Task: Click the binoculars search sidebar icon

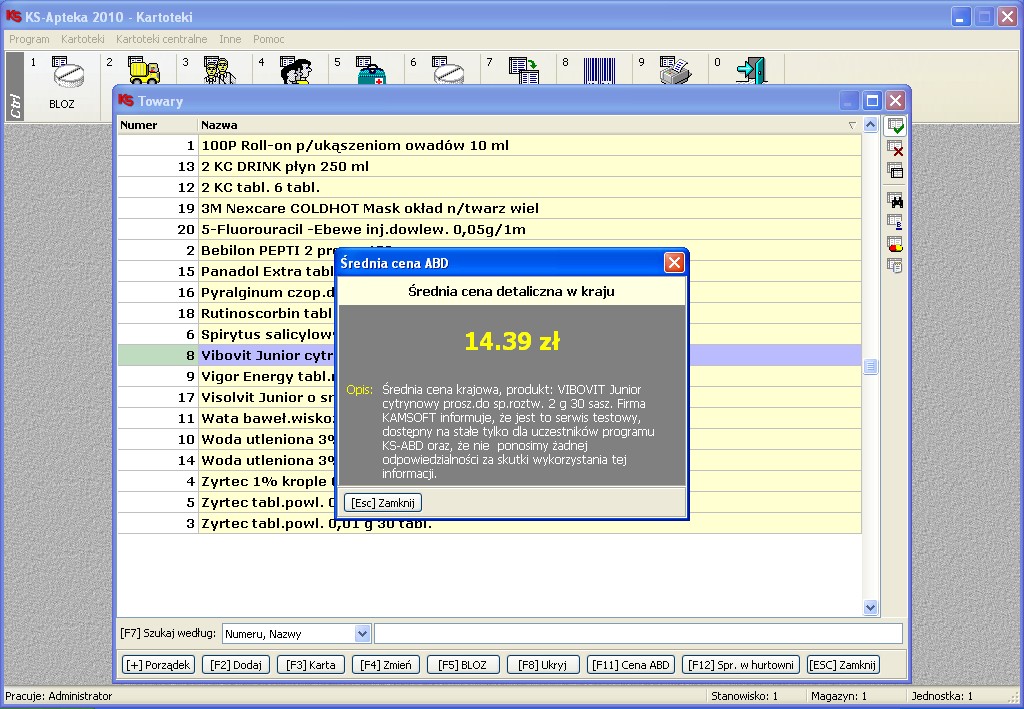Action: point(895,200)
